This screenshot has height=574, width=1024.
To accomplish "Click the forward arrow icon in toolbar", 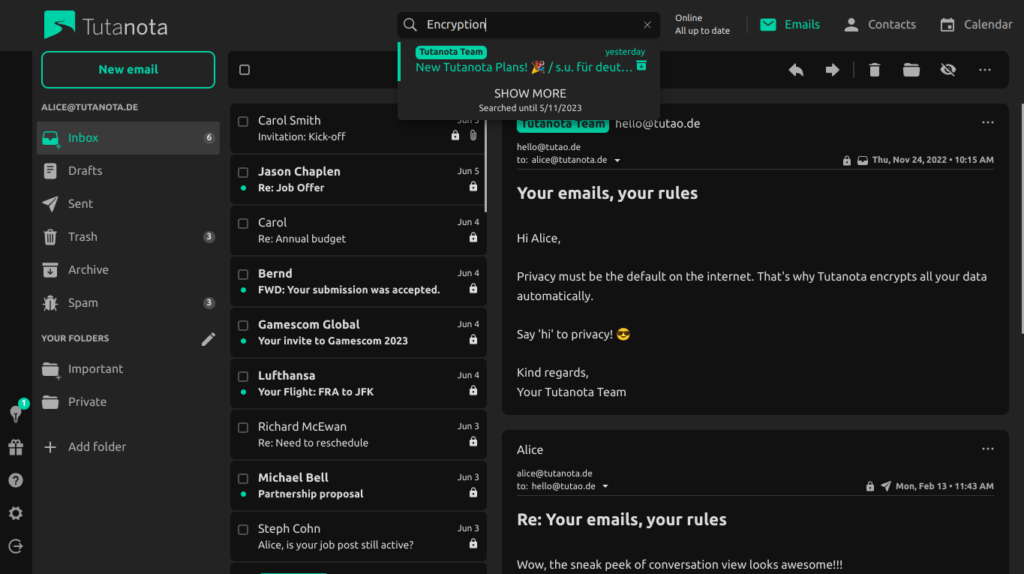I will (x=832, y=70).
